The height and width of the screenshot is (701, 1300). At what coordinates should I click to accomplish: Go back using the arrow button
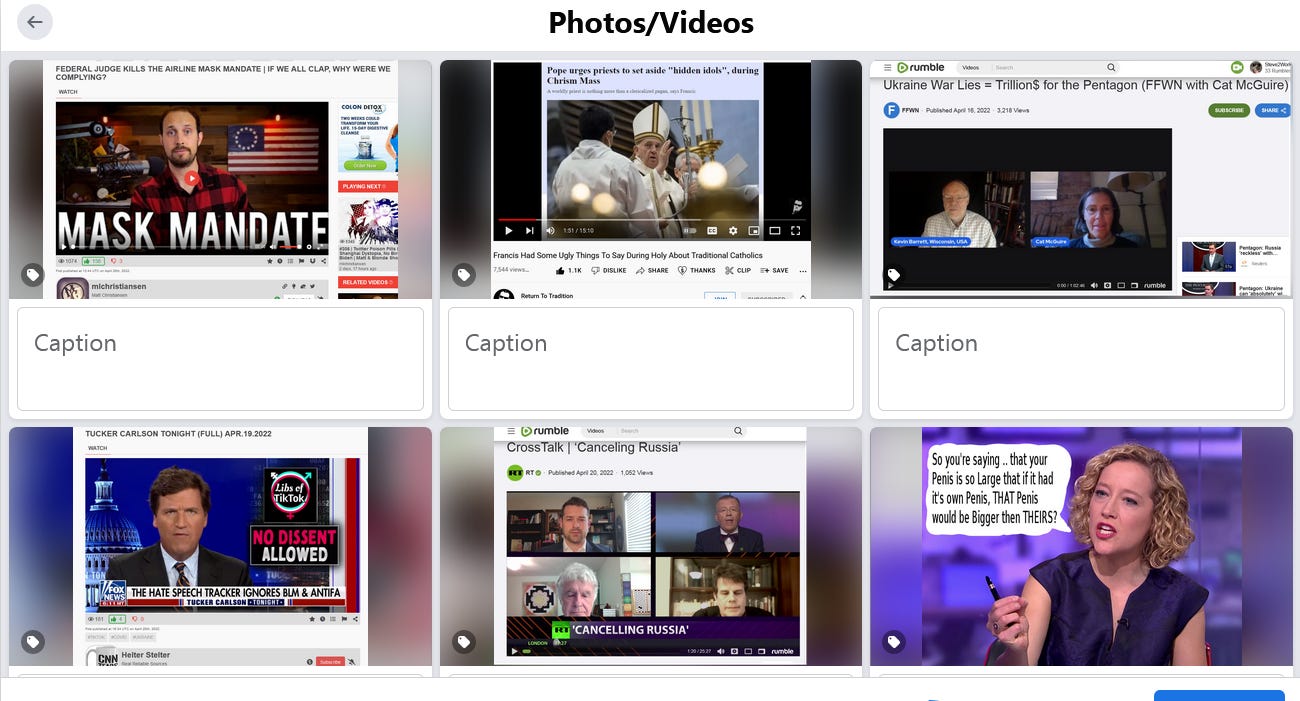tap(35, 22)
